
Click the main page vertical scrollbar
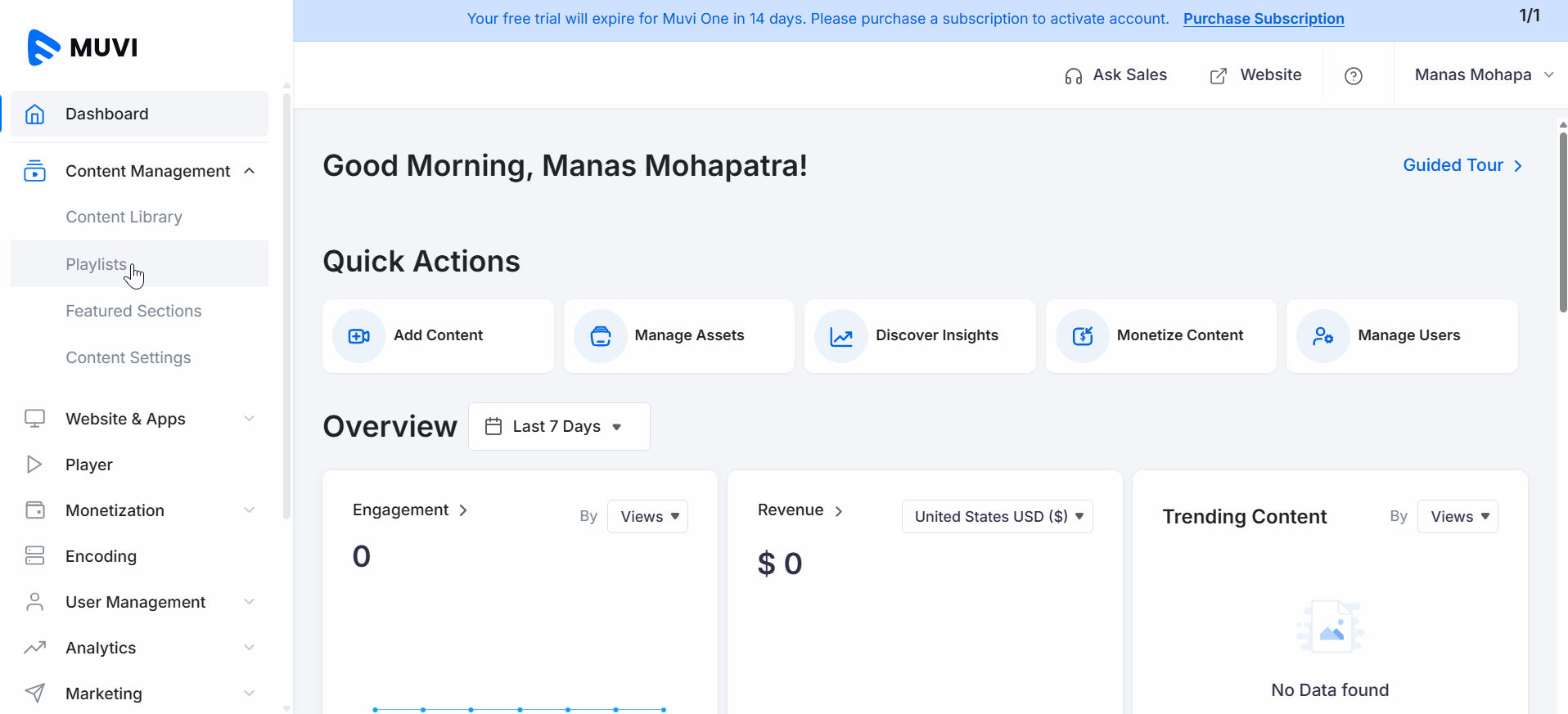(1562, 221)
